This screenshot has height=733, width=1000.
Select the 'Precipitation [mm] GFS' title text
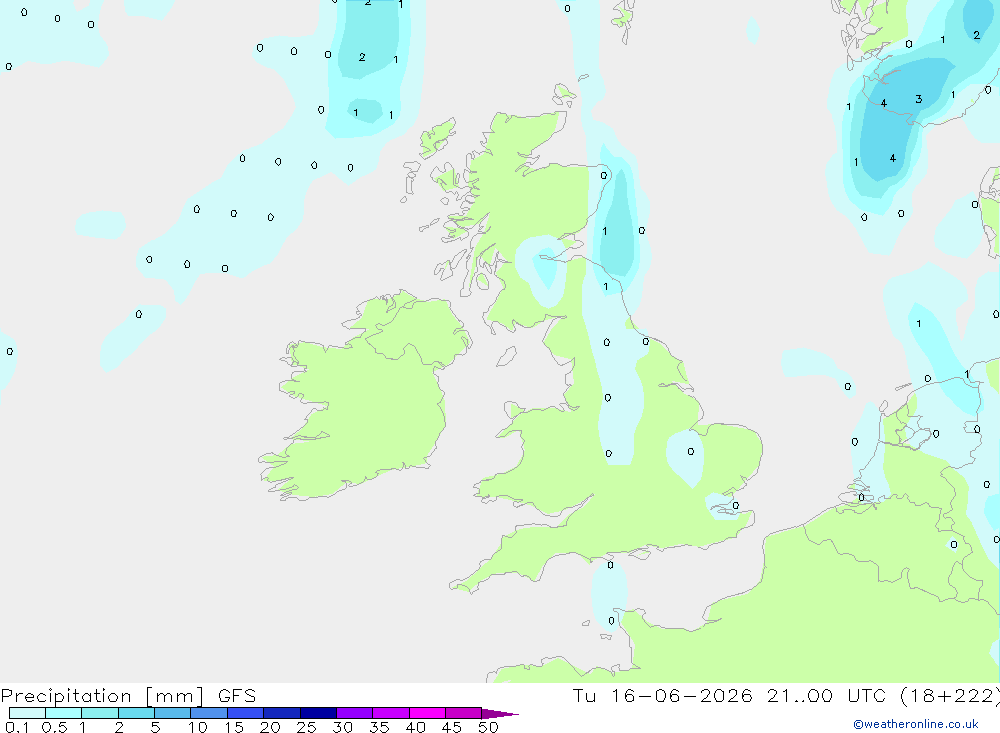[128, 695]
